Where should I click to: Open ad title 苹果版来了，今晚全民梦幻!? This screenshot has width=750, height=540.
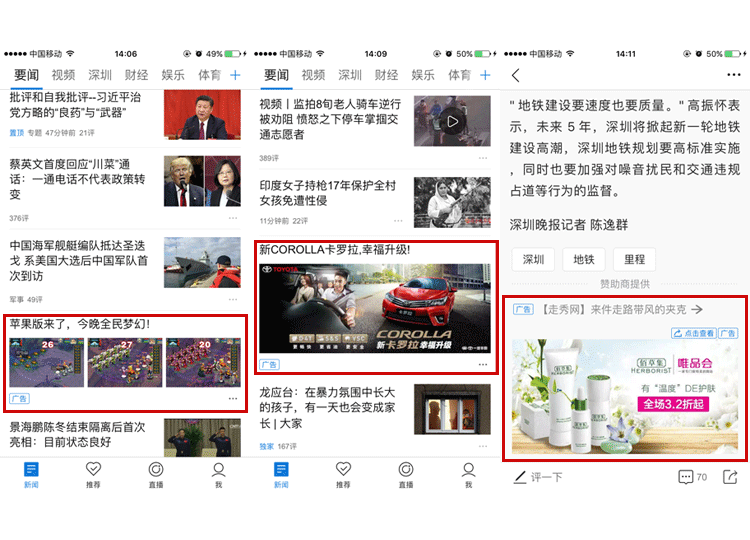pyautogui.click(x=79, y=324)
